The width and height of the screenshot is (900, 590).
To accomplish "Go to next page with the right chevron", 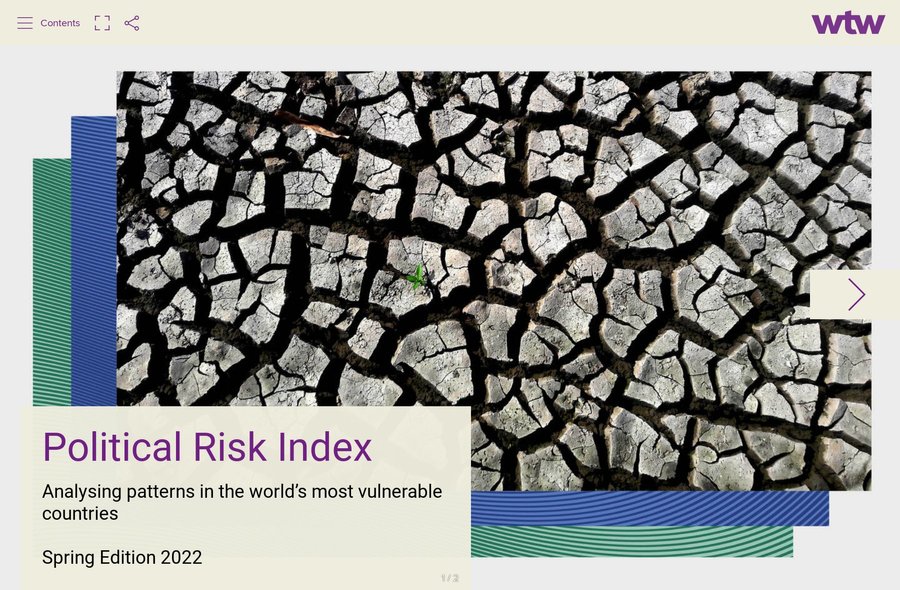I will 855,294.
